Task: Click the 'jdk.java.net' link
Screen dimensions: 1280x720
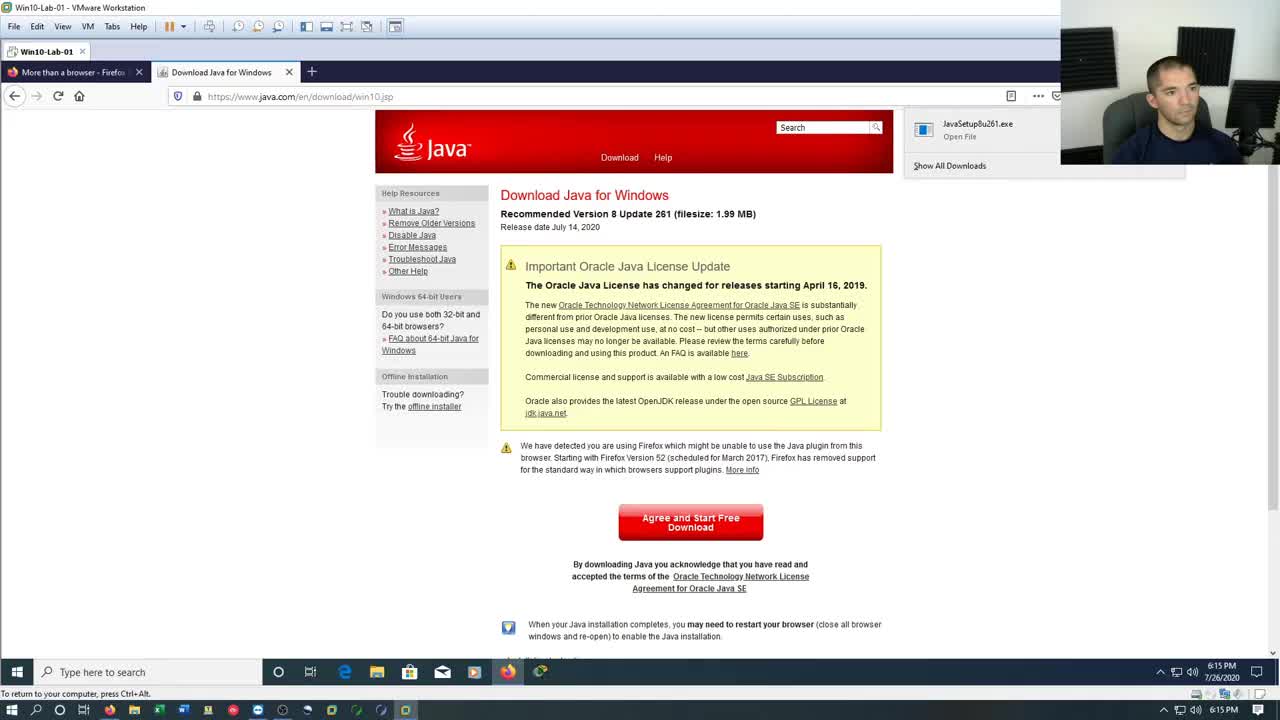Action: click(x=545, y=413)
